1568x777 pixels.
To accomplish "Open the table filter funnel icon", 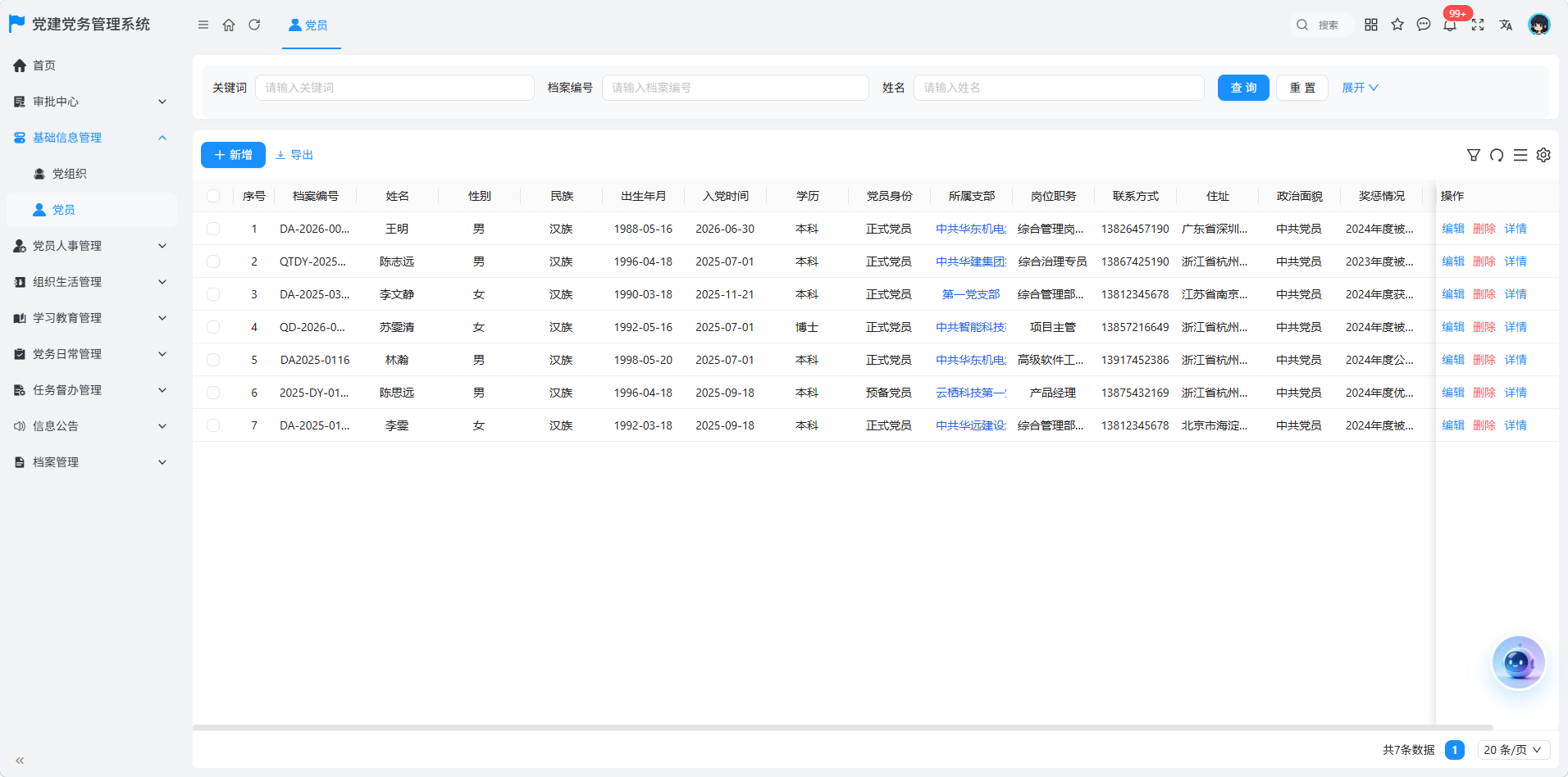I will pyautogui.click(x=1474, y=155).
